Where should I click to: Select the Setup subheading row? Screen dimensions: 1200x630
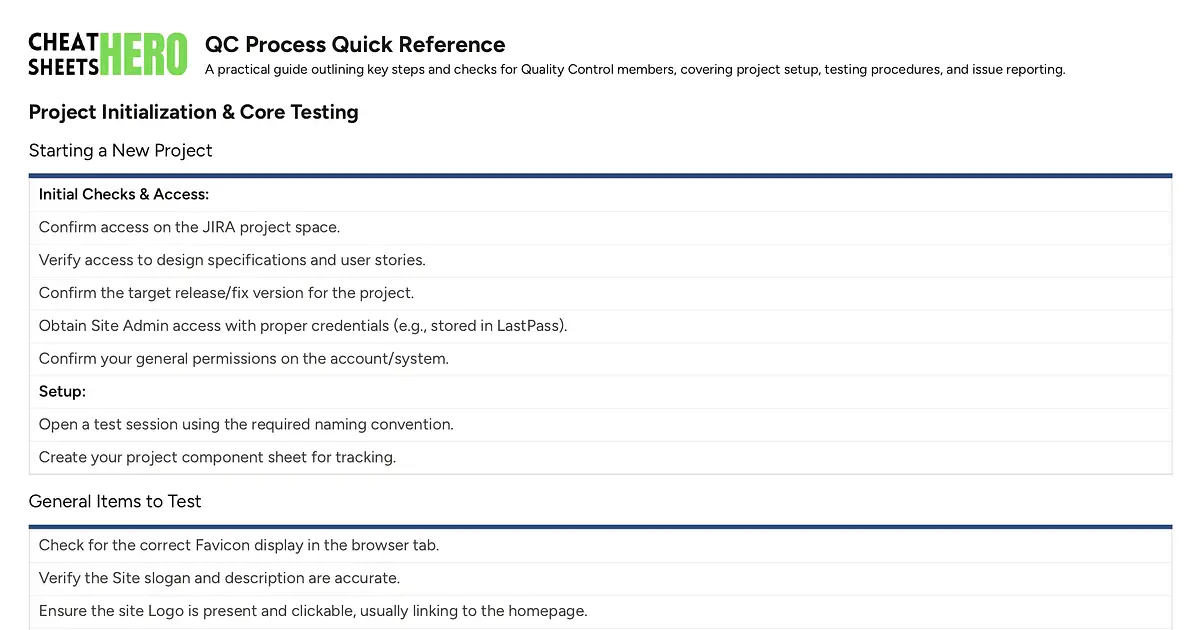click(600, 392)
